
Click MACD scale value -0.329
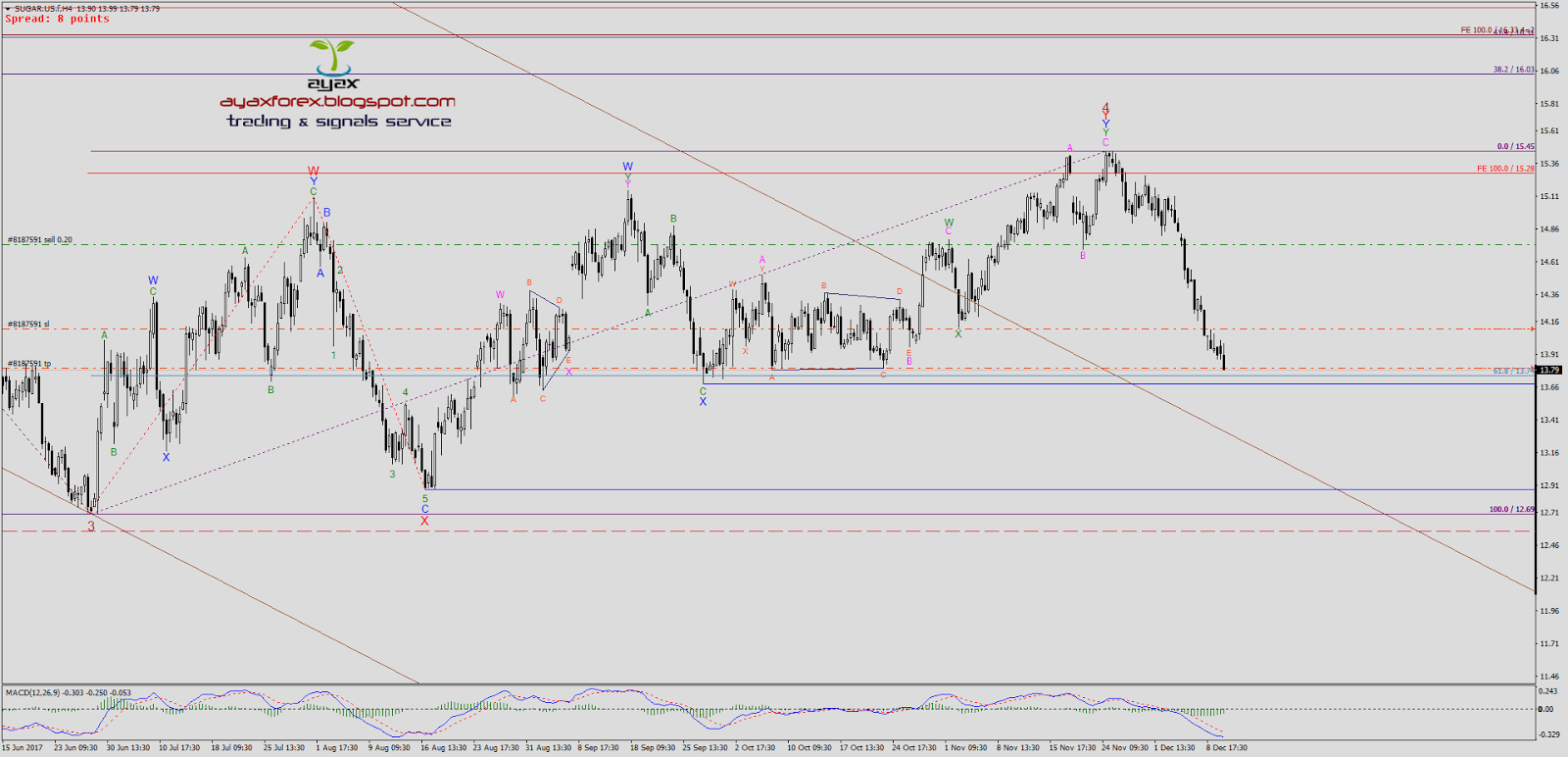click(x=1548, y=733)
